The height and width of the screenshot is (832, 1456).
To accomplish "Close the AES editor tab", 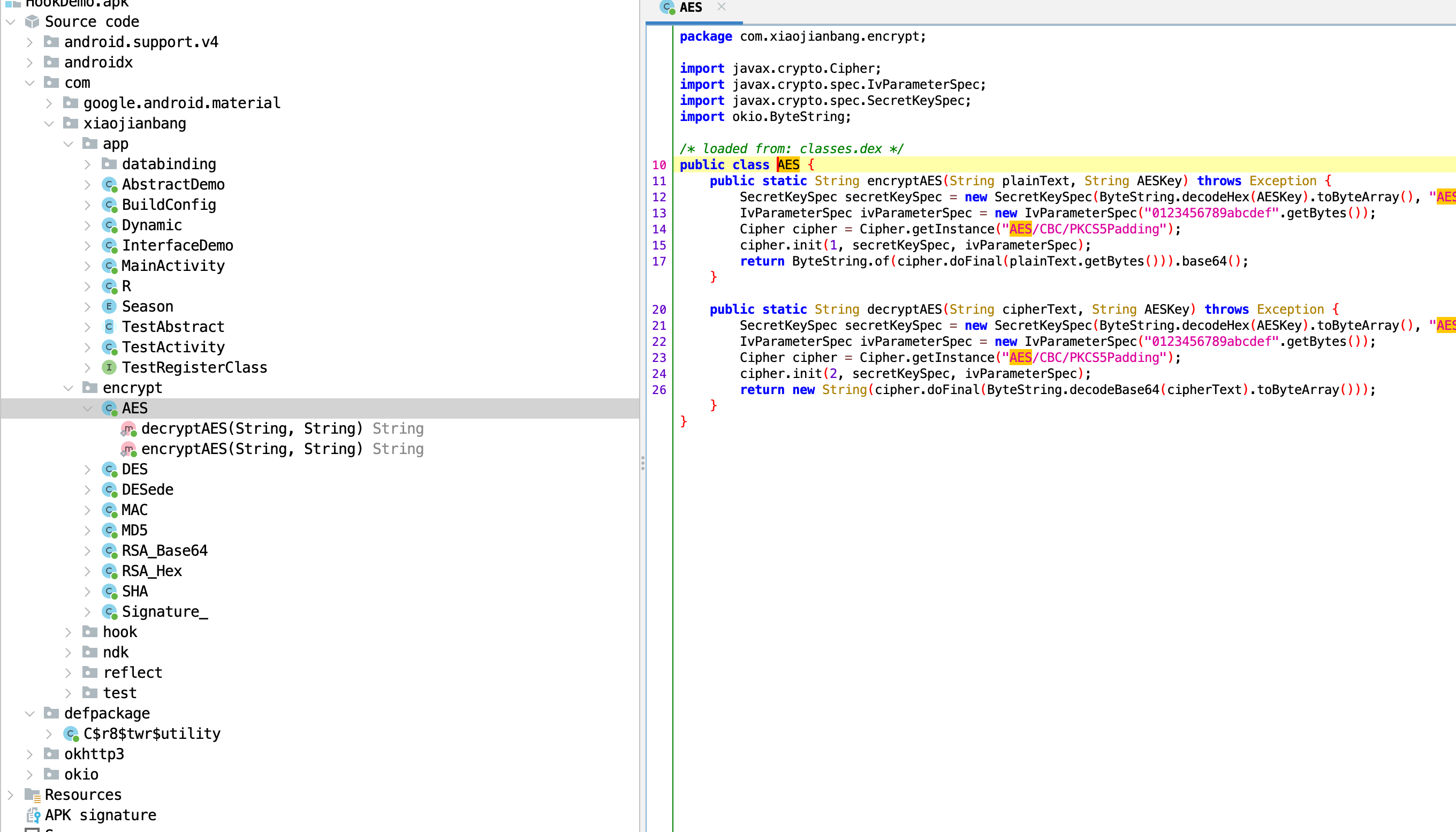I will pos(722,7).
